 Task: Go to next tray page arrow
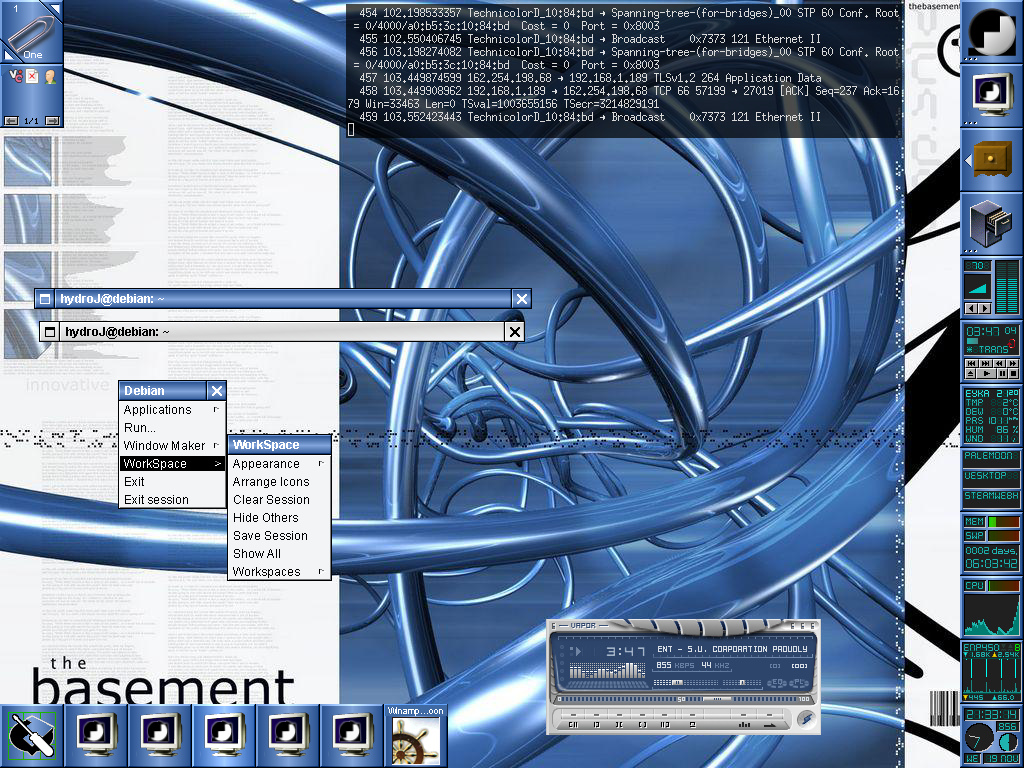[x=52, y=121]
